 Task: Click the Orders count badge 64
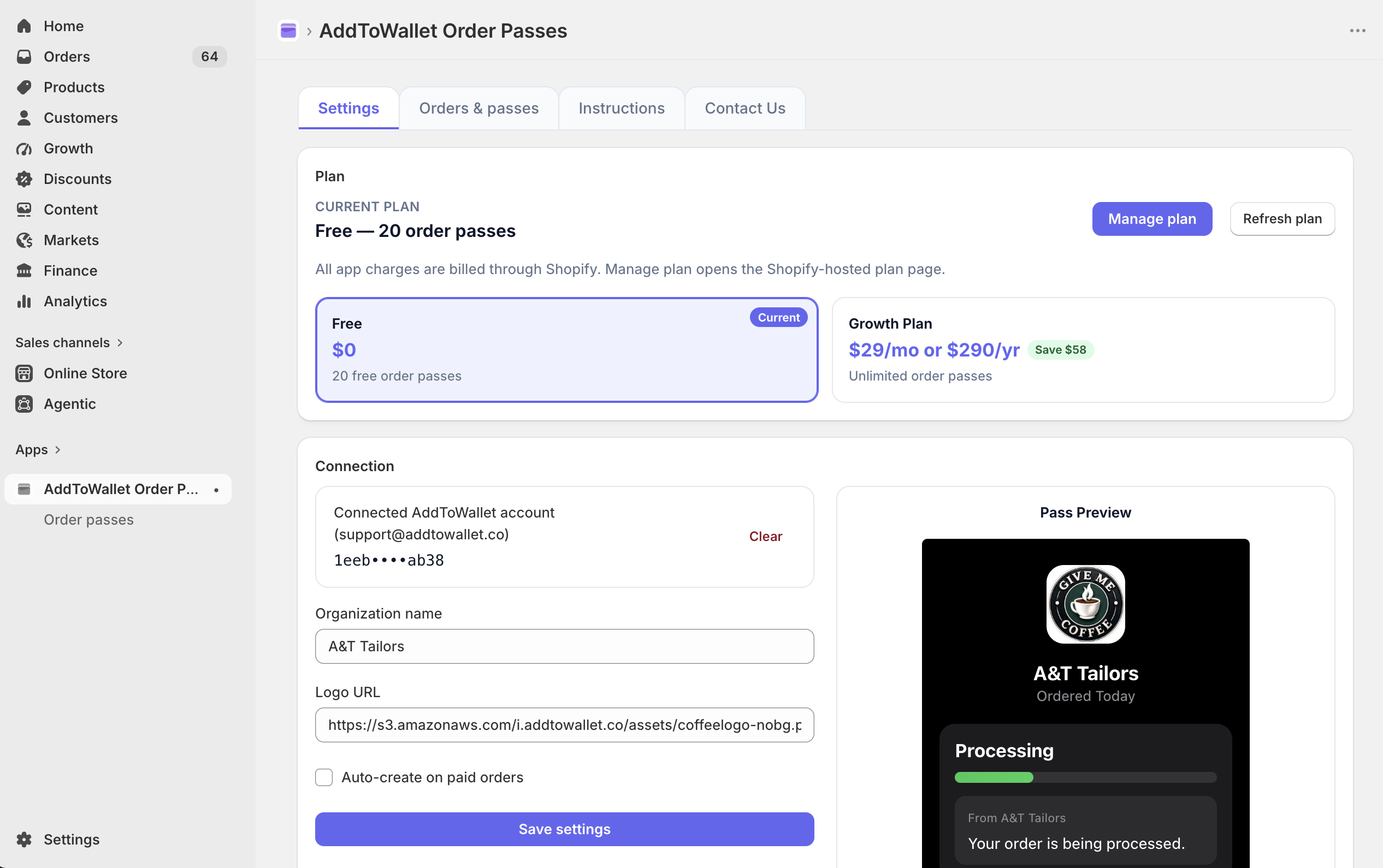210,56
